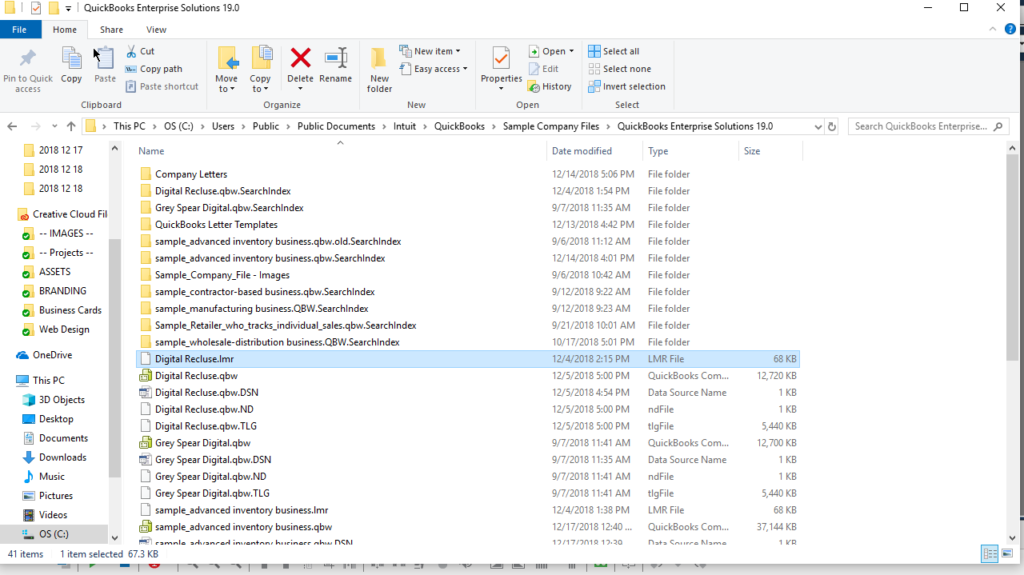Click Intuit in address breadcrumb
This screenshot has height=575, width=1024.
pos(404,126)
